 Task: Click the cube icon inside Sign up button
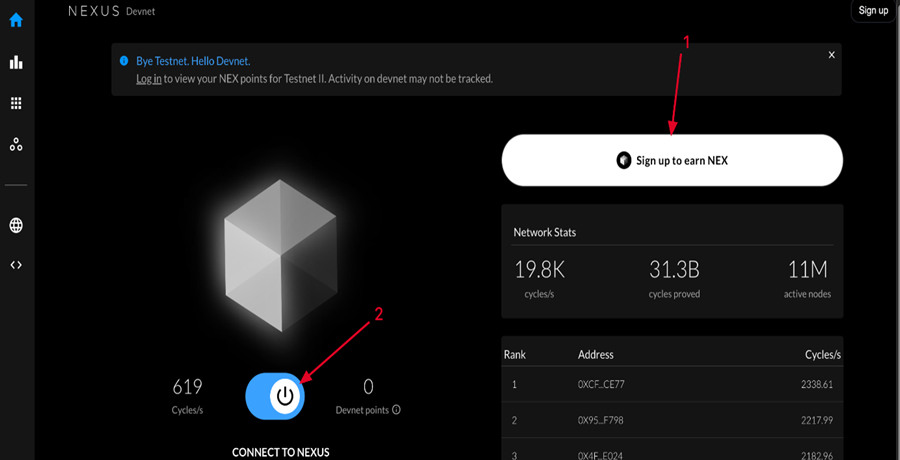click(624, 160)
